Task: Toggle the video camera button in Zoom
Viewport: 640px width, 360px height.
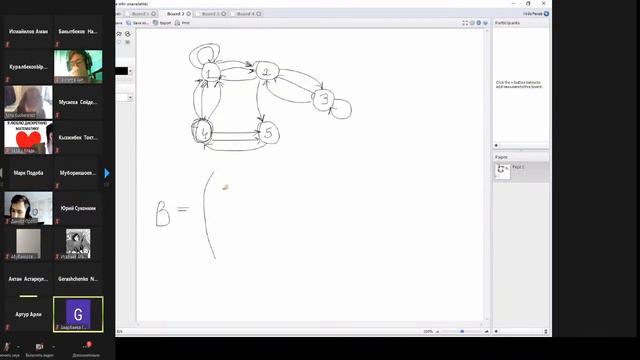Action: pyautogui.click(x=39, y=347)
